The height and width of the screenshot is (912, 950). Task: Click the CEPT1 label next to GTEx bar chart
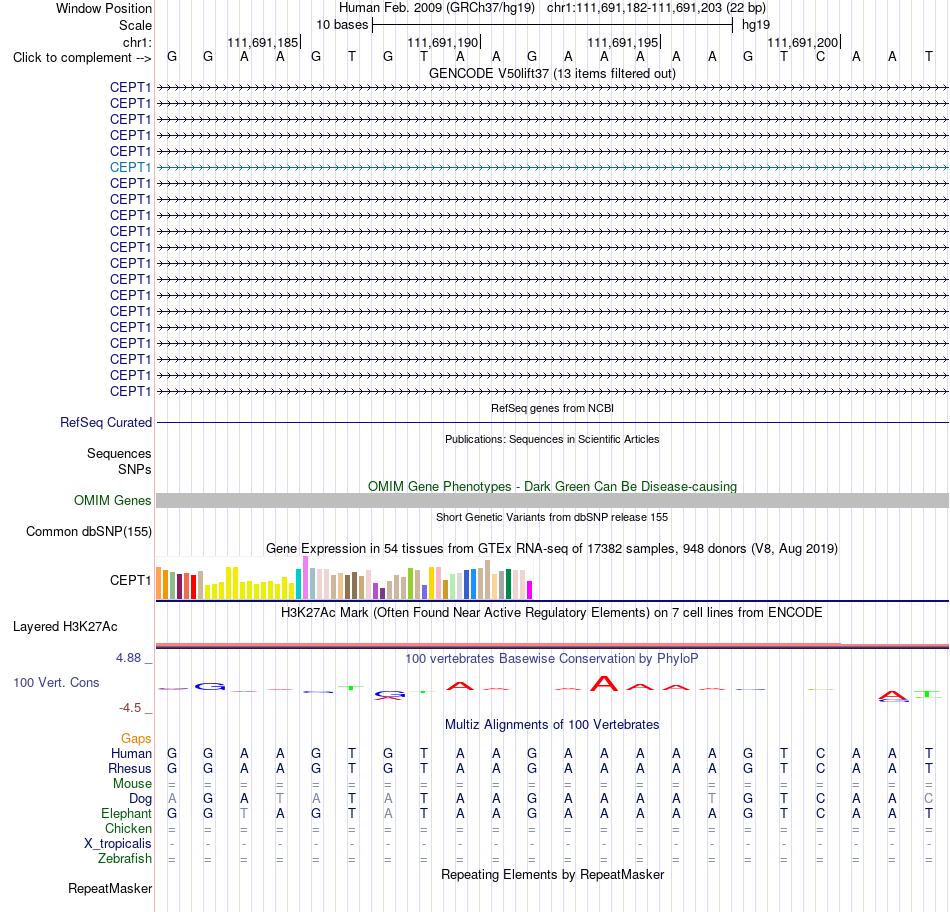click(x=130, y=581)
